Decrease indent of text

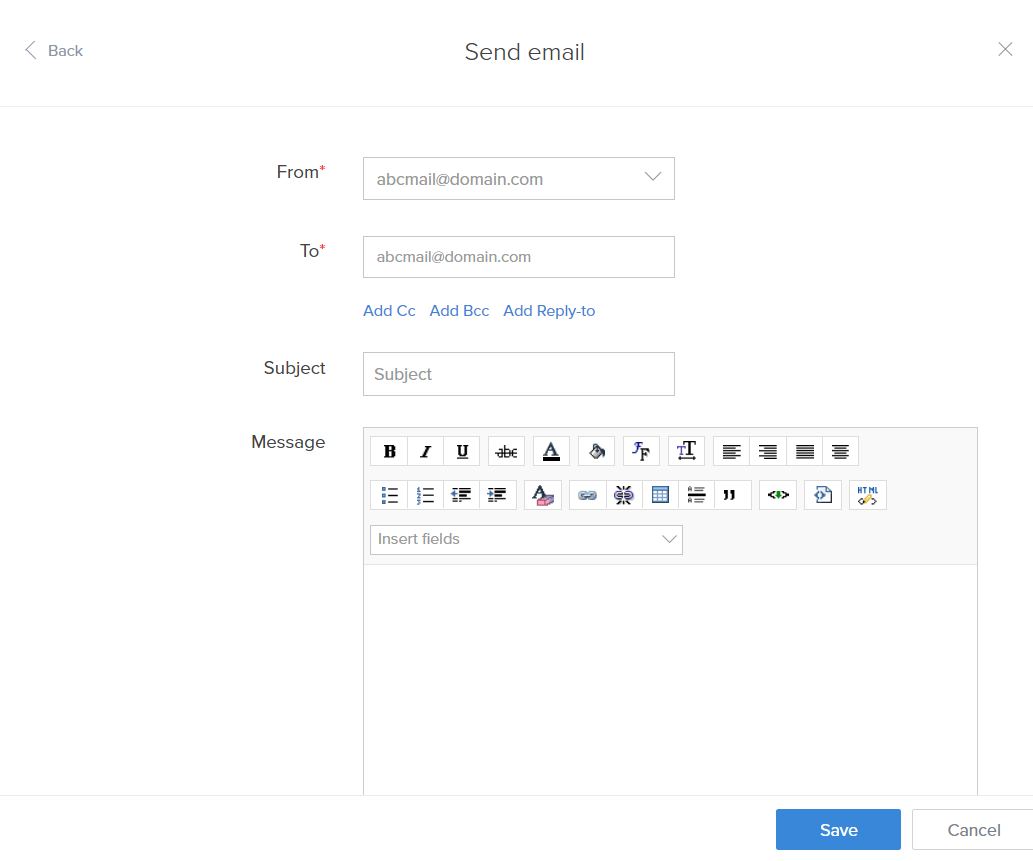click(461, 495)
